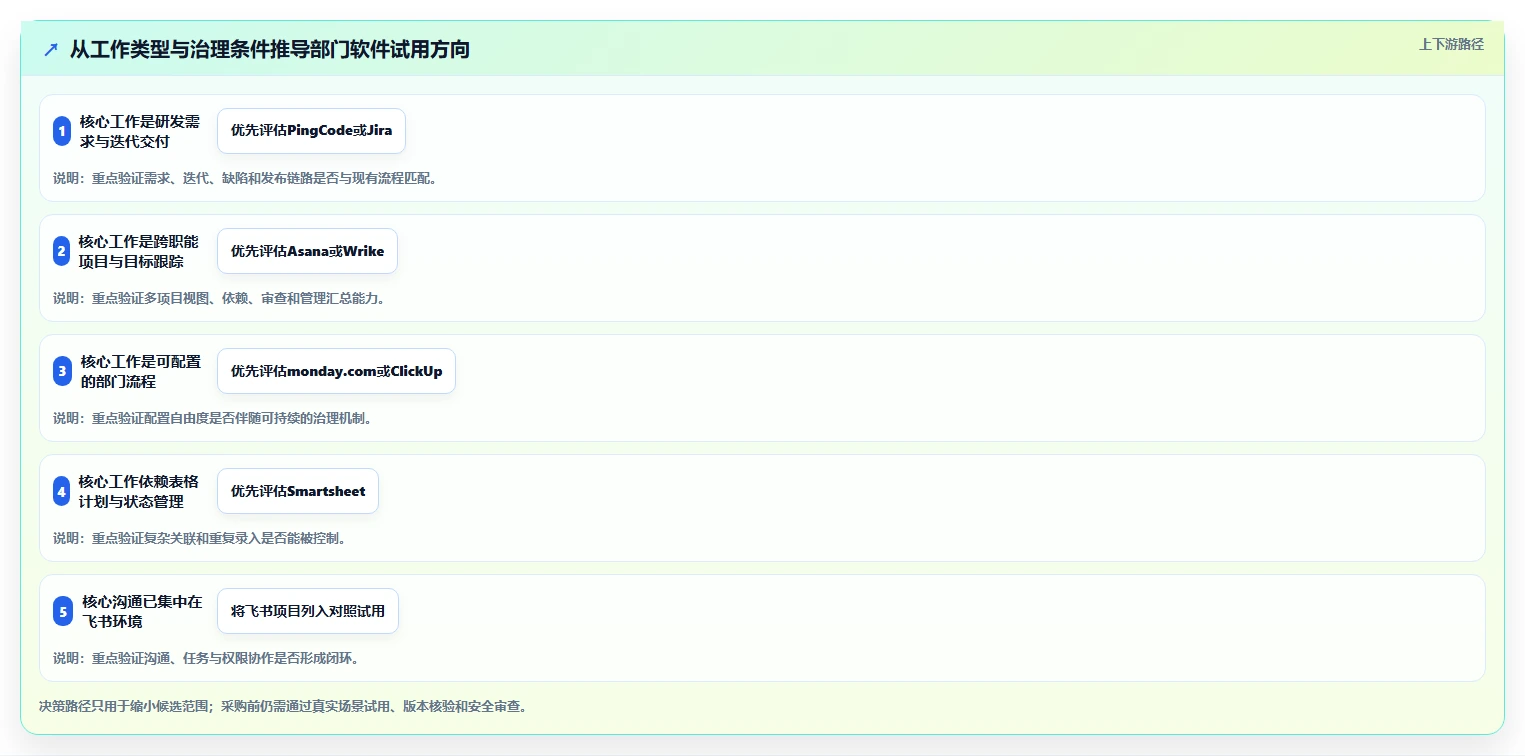Click the note 重点验证沟通、任务与权限协作

206,658
